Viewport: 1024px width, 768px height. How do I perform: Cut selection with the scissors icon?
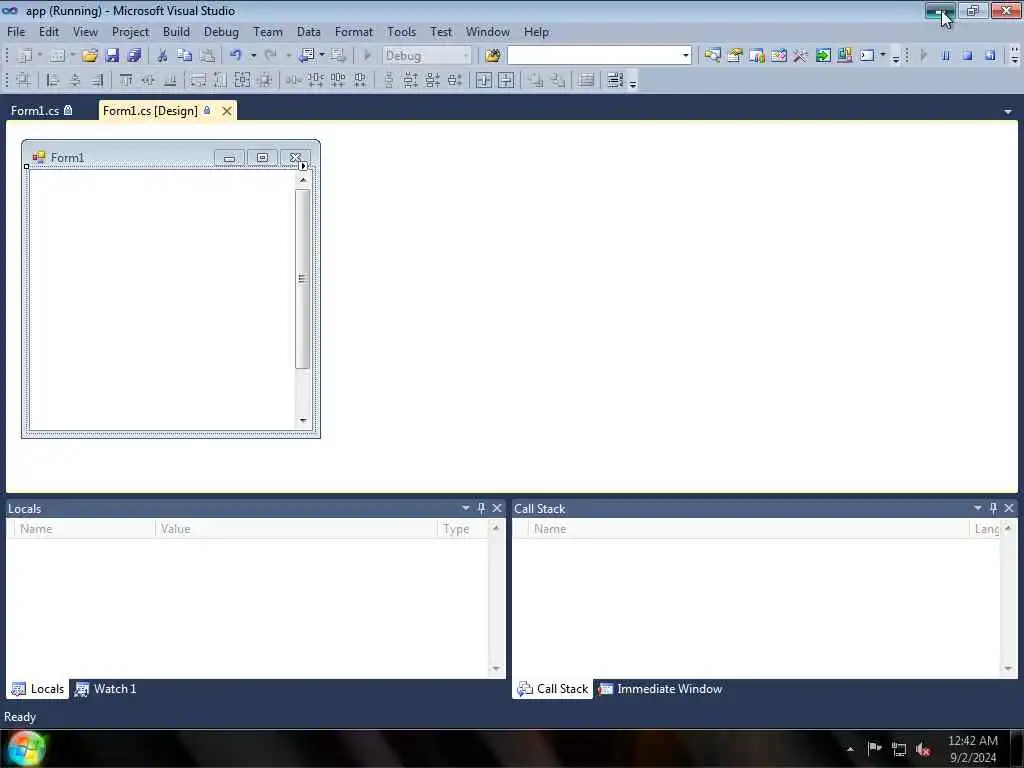[163, 56]
